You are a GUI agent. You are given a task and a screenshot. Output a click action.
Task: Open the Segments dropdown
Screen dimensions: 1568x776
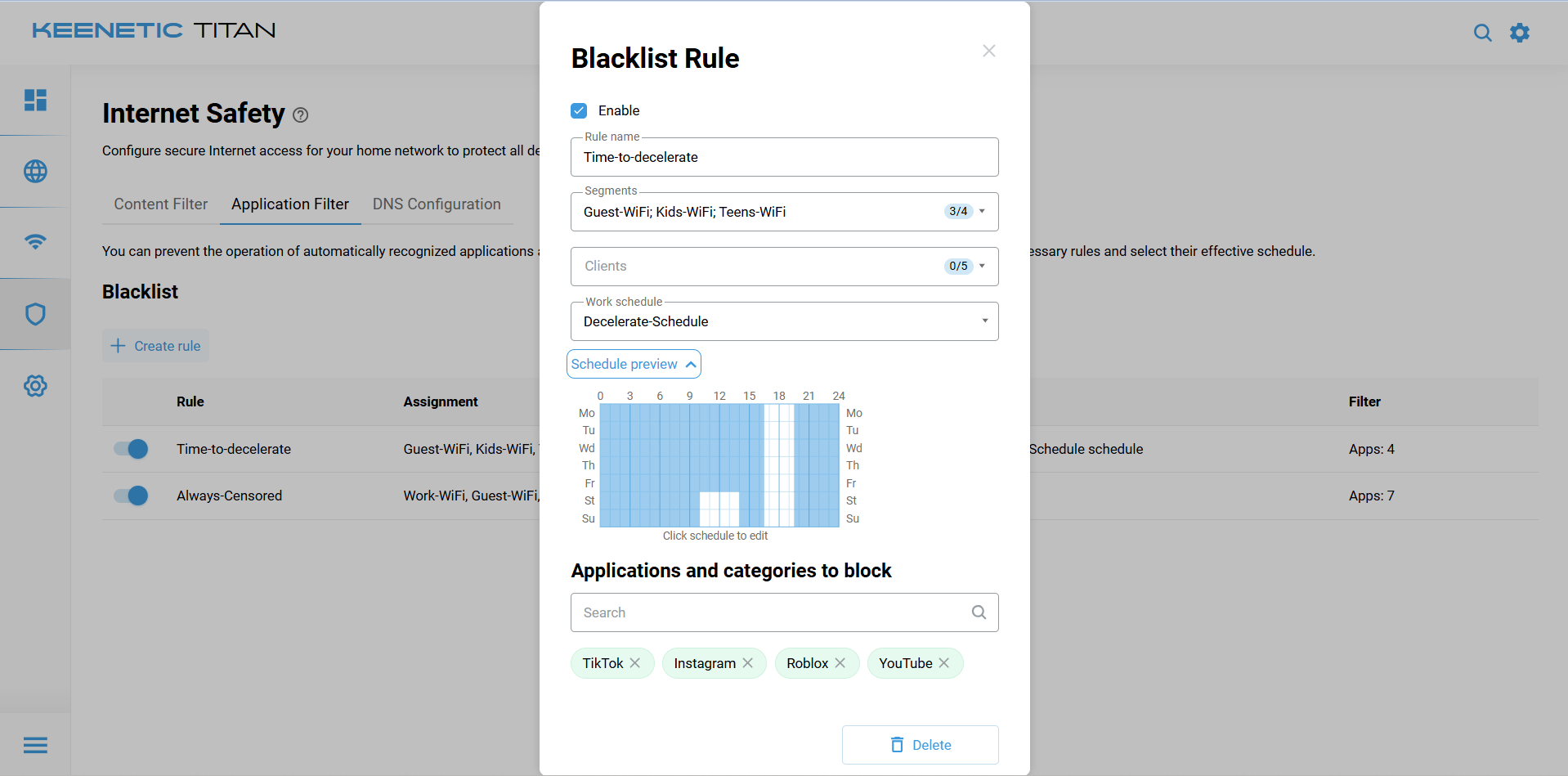click(785, 212)
